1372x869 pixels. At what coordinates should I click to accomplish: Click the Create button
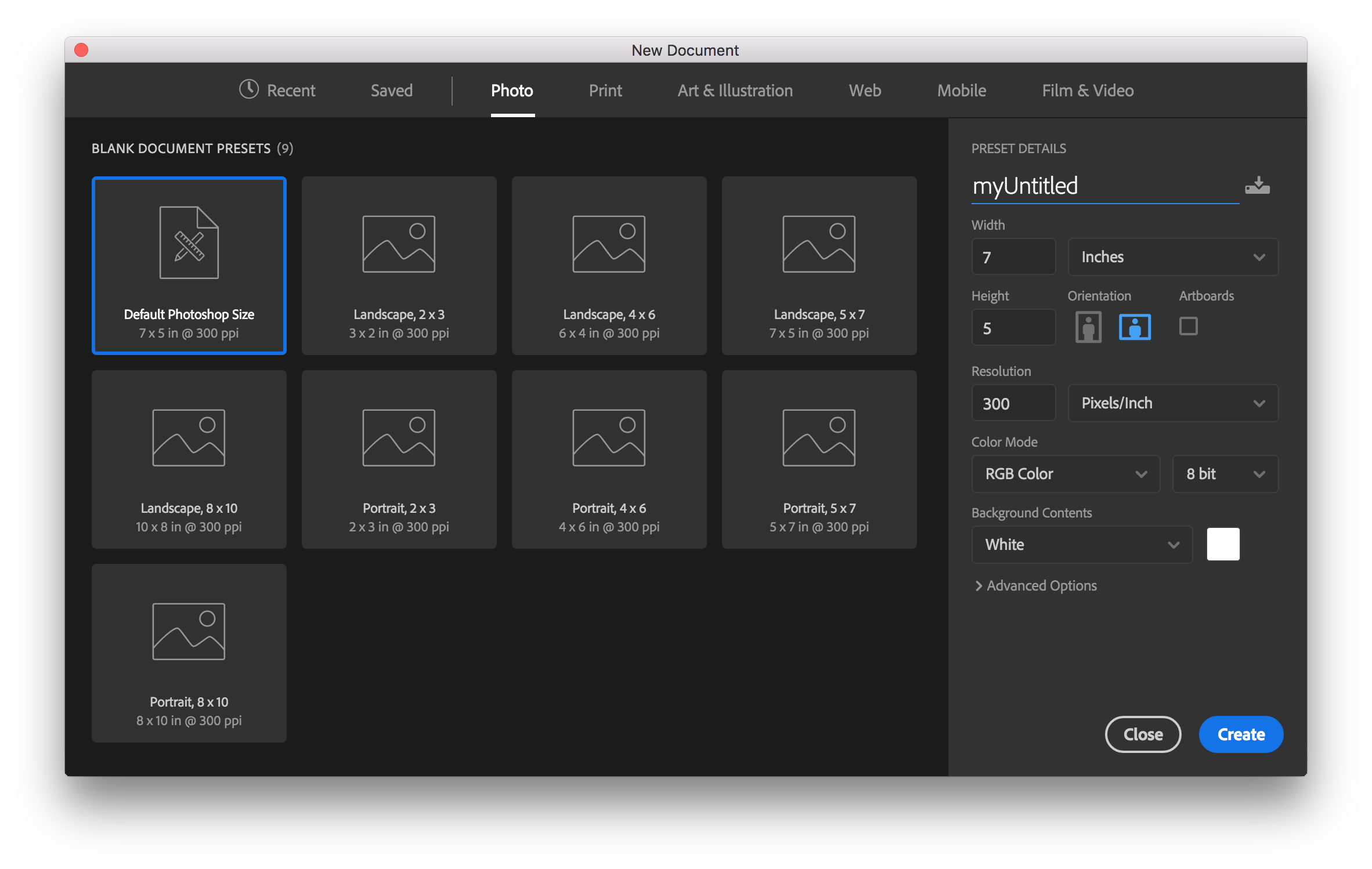pyautogui.click(x=1241, y=734)
